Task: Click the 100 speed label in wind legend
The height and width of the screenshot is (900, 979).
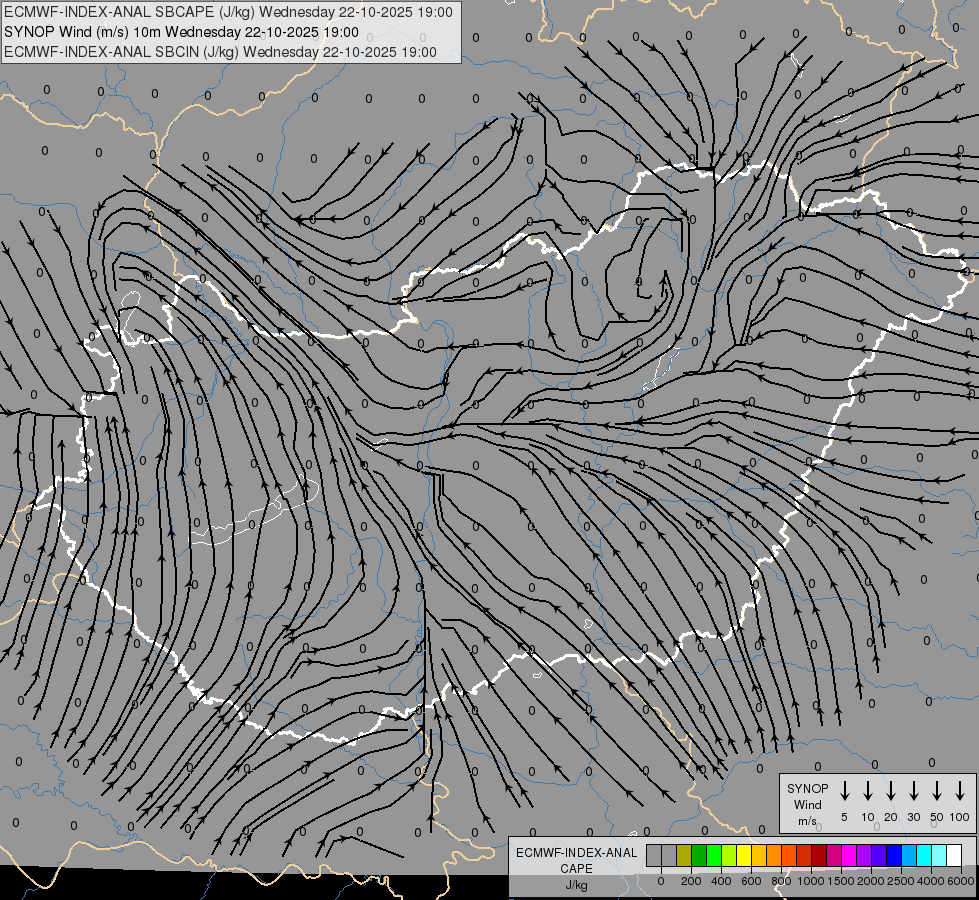Action: tap(960, 817)
